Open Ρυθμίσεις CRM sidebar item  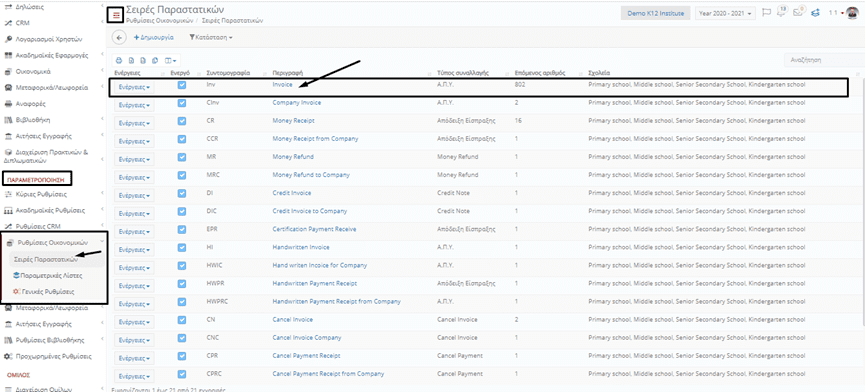point(38,226)
